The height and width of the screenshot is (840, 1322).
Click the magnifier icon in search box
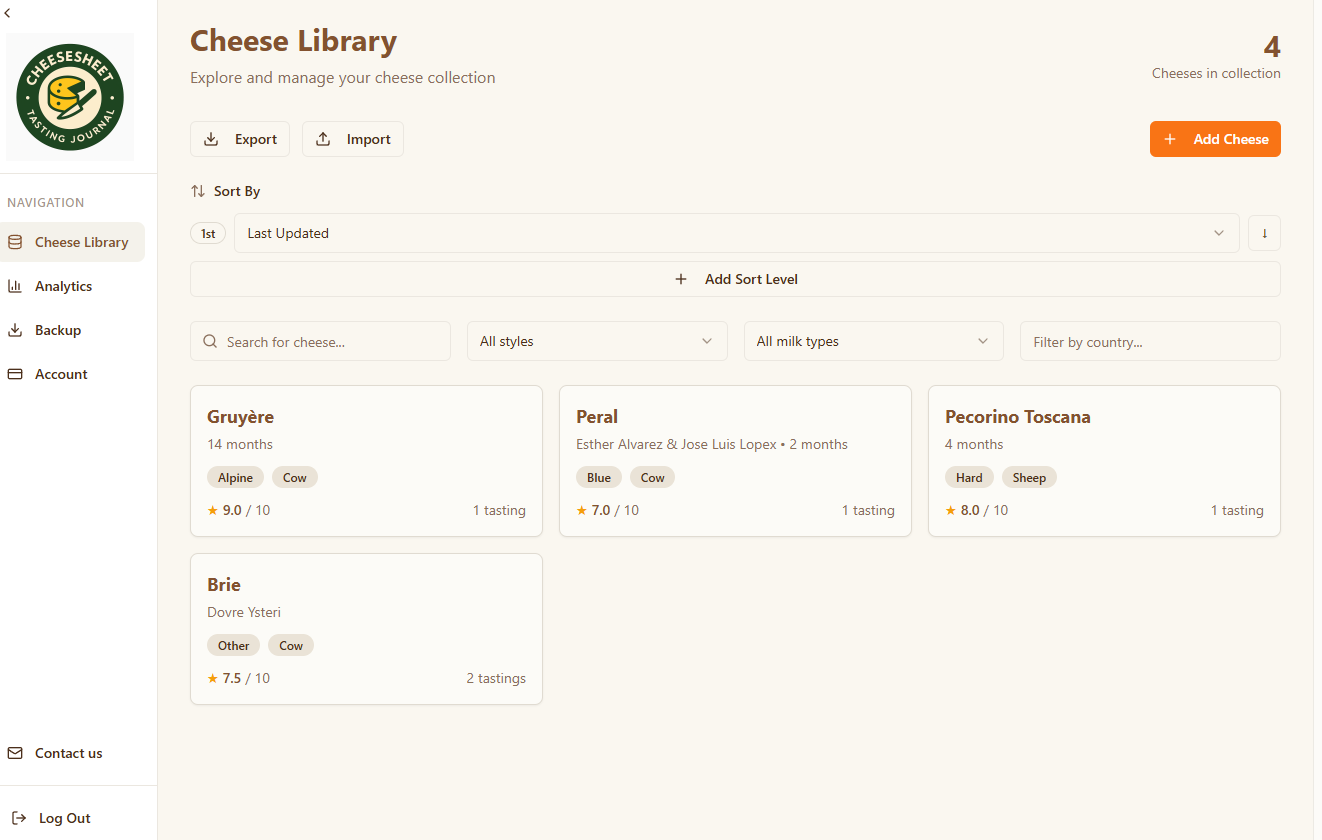click(210, 341)
